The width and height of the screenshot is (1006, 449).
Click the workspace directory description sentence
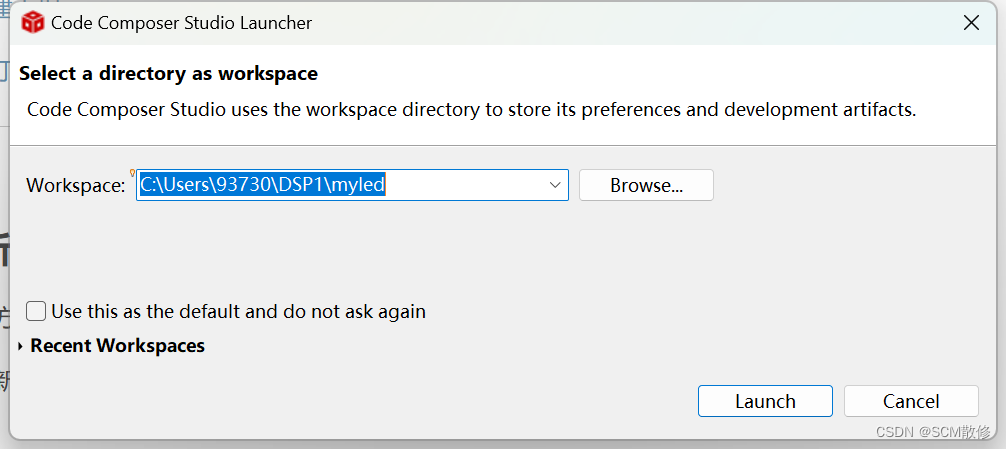tap(472, 110)
